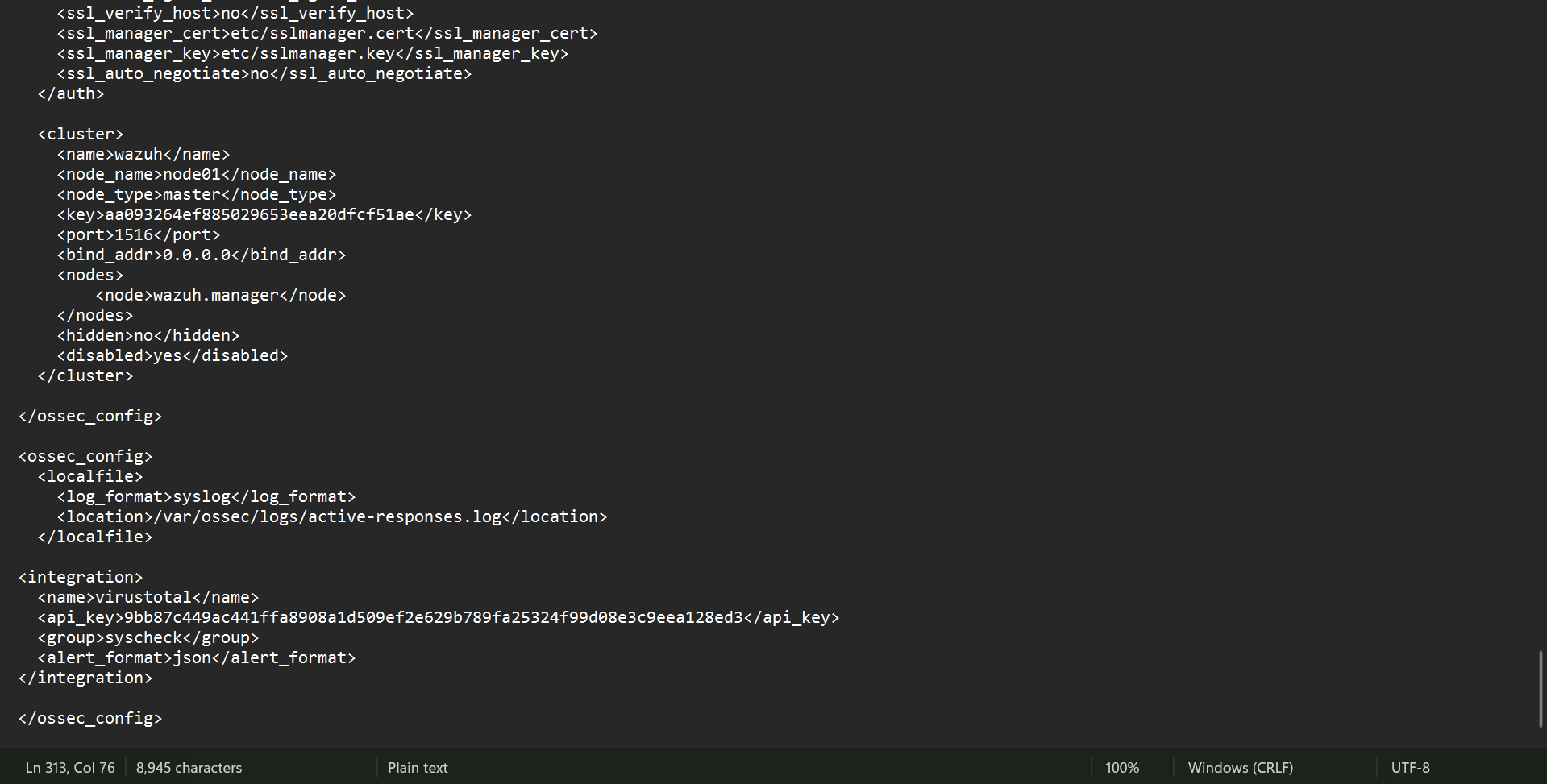Click the active-responses.log location line

tap(331, 517)
